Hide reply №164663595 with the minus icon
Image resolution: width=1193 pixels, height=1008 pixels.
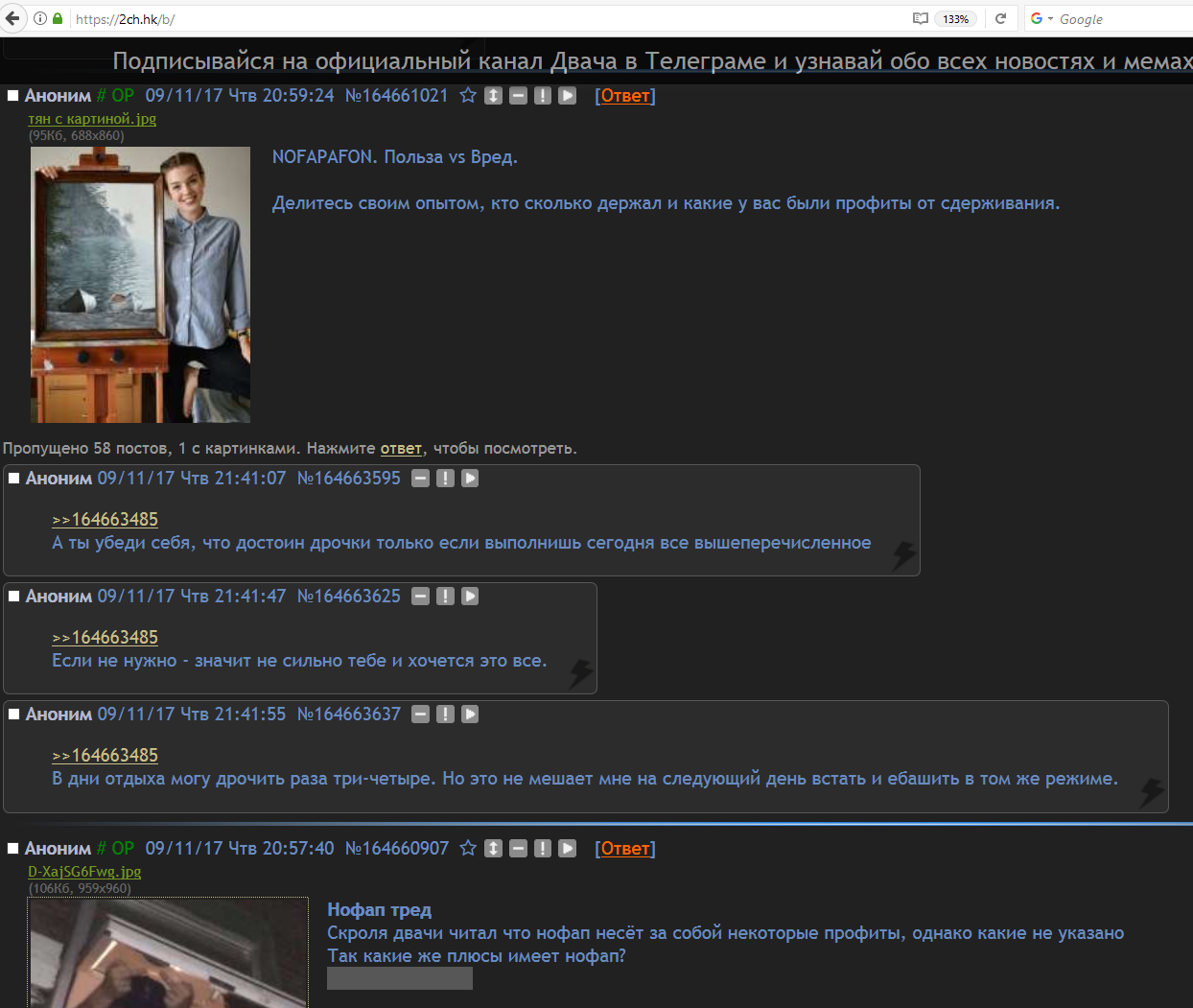click(x=420, y=478)
